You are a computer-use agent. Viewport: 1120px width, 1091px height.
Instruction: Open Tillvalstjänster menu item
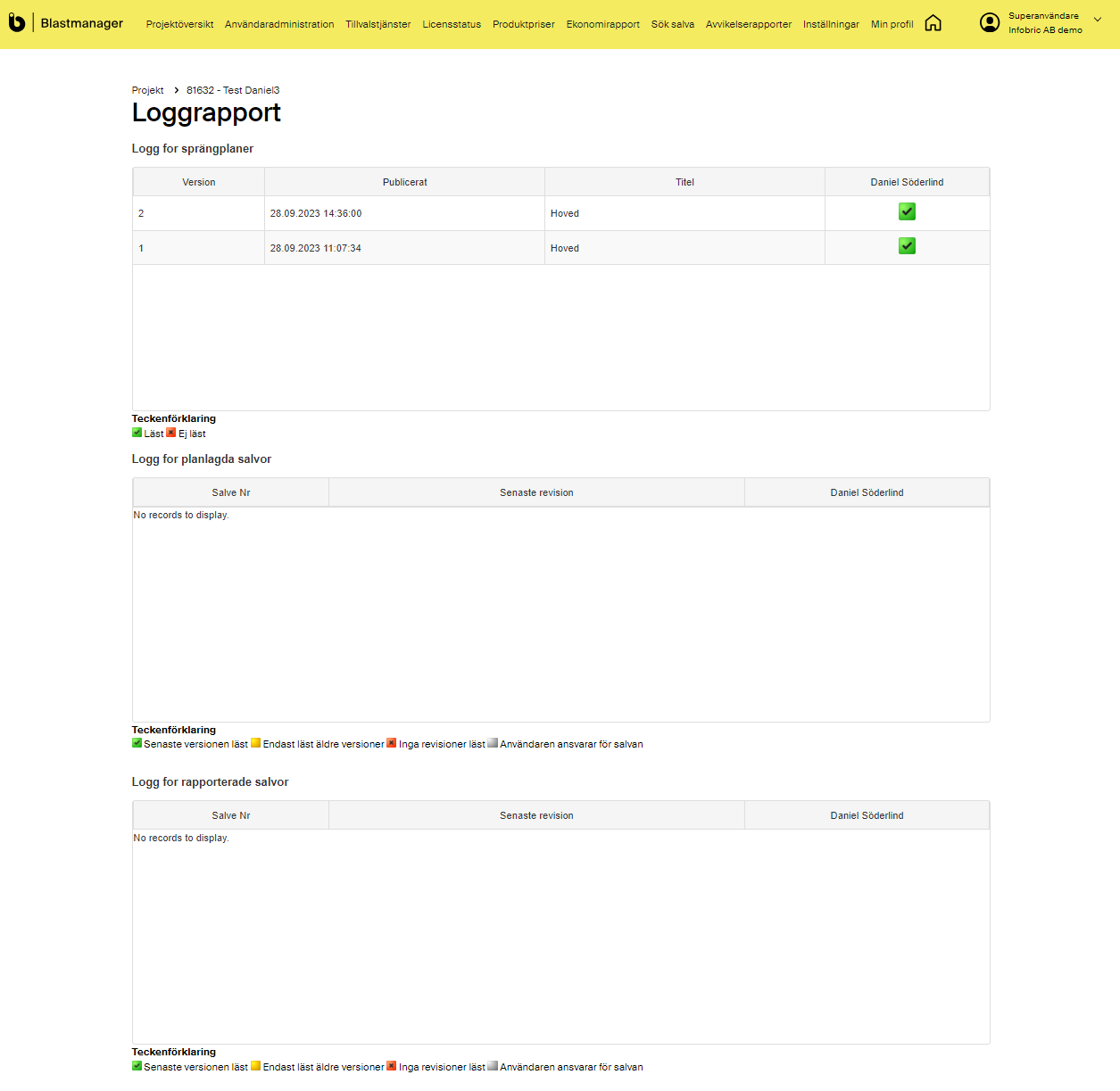(x=378, y=24)
